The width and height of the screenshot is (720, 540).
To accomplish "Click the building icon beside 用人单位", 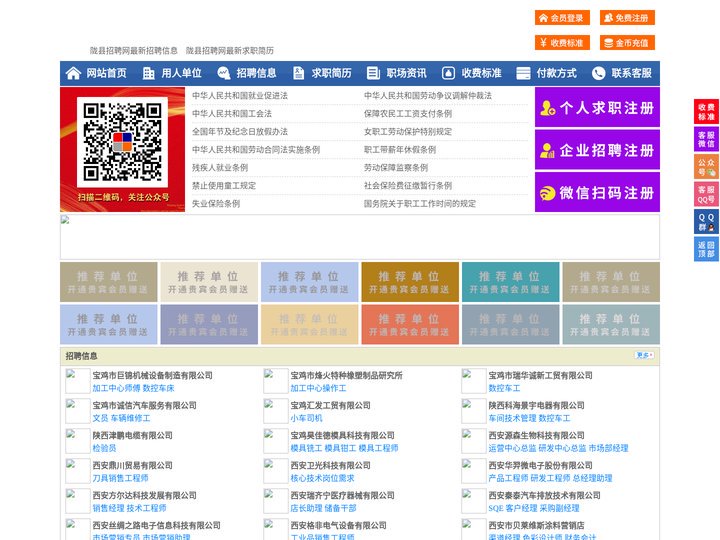I will coord(148,73).
